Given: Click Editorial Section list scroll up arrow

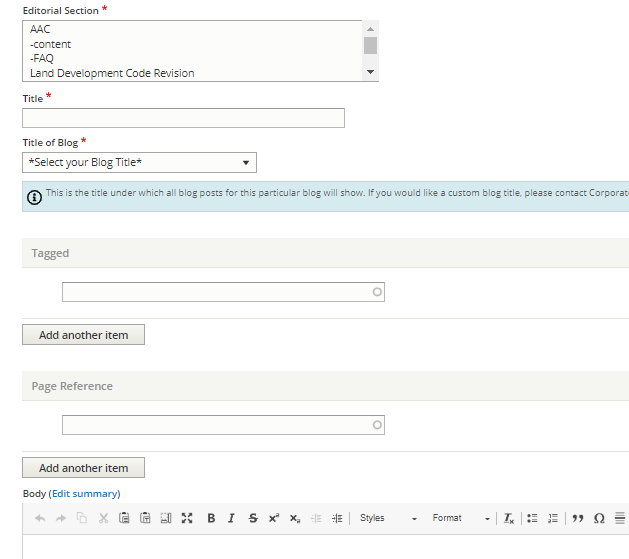Looking at the screenshot, I should [370, 29].
